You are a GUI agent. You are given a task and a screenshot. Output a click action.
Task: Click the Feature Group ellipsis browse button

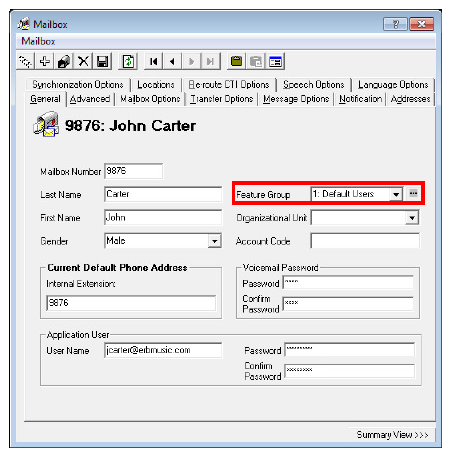click(413, 193)
